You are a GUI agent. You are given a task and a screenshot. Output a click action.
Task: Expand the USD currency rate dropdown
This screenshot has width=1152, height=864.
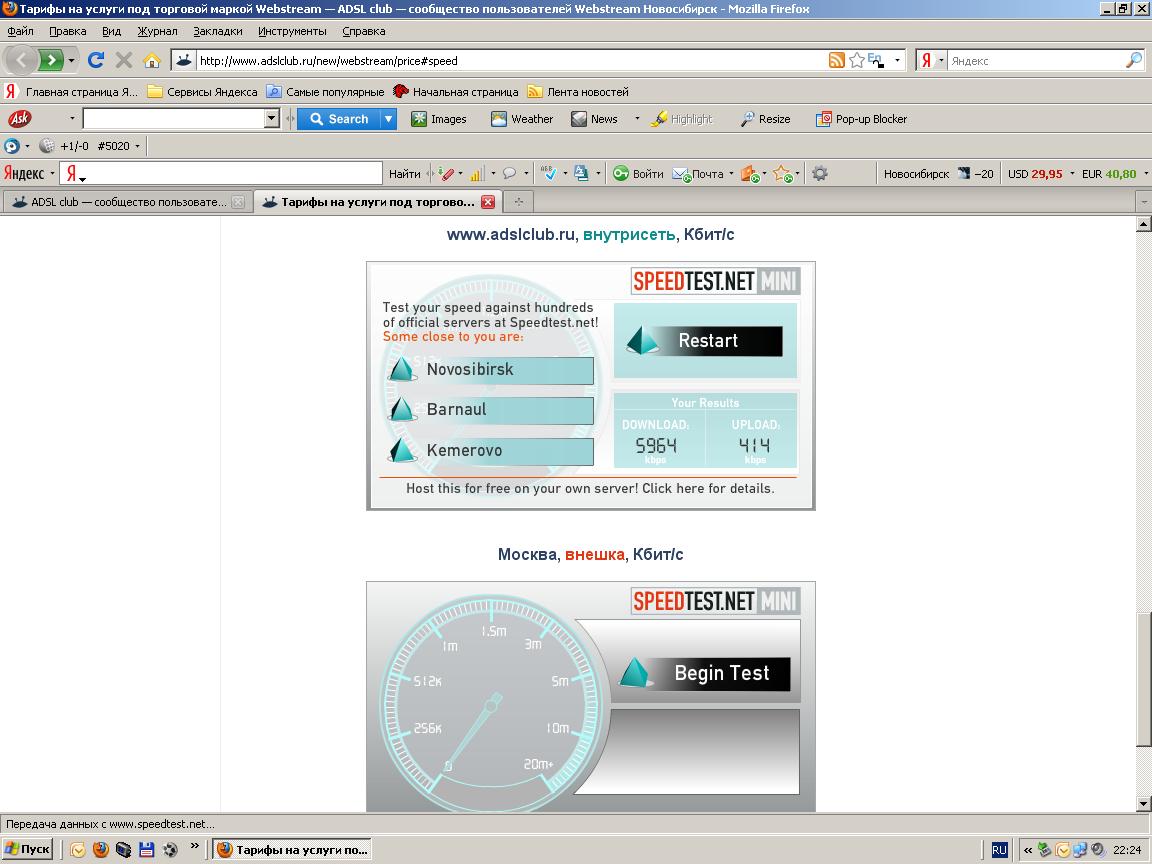1072,174
